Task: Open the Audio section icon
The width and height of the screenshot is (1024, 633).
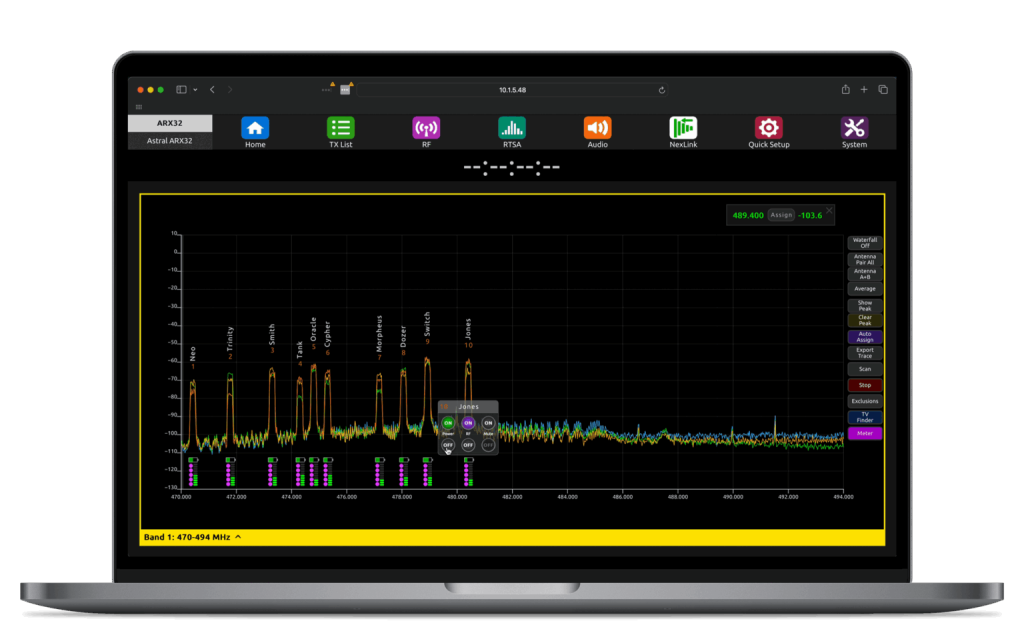Action: click(597, 128)
